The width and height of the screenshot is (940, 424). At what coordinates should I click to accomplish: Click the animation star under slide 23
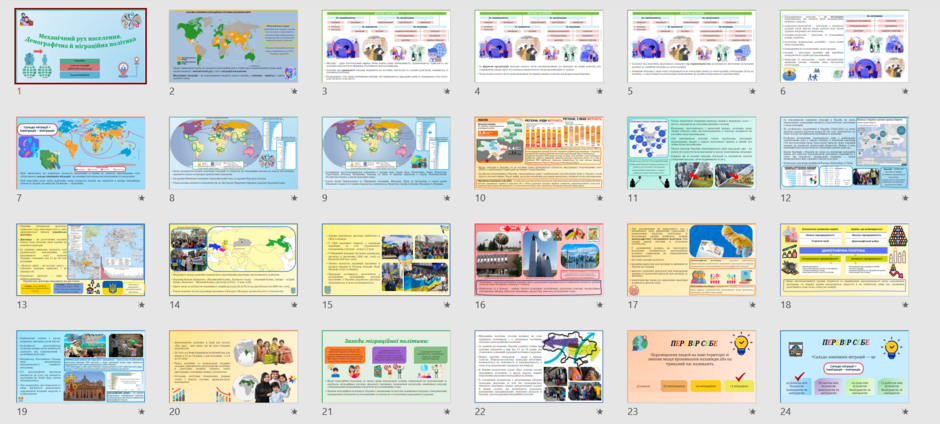[752, 411]
